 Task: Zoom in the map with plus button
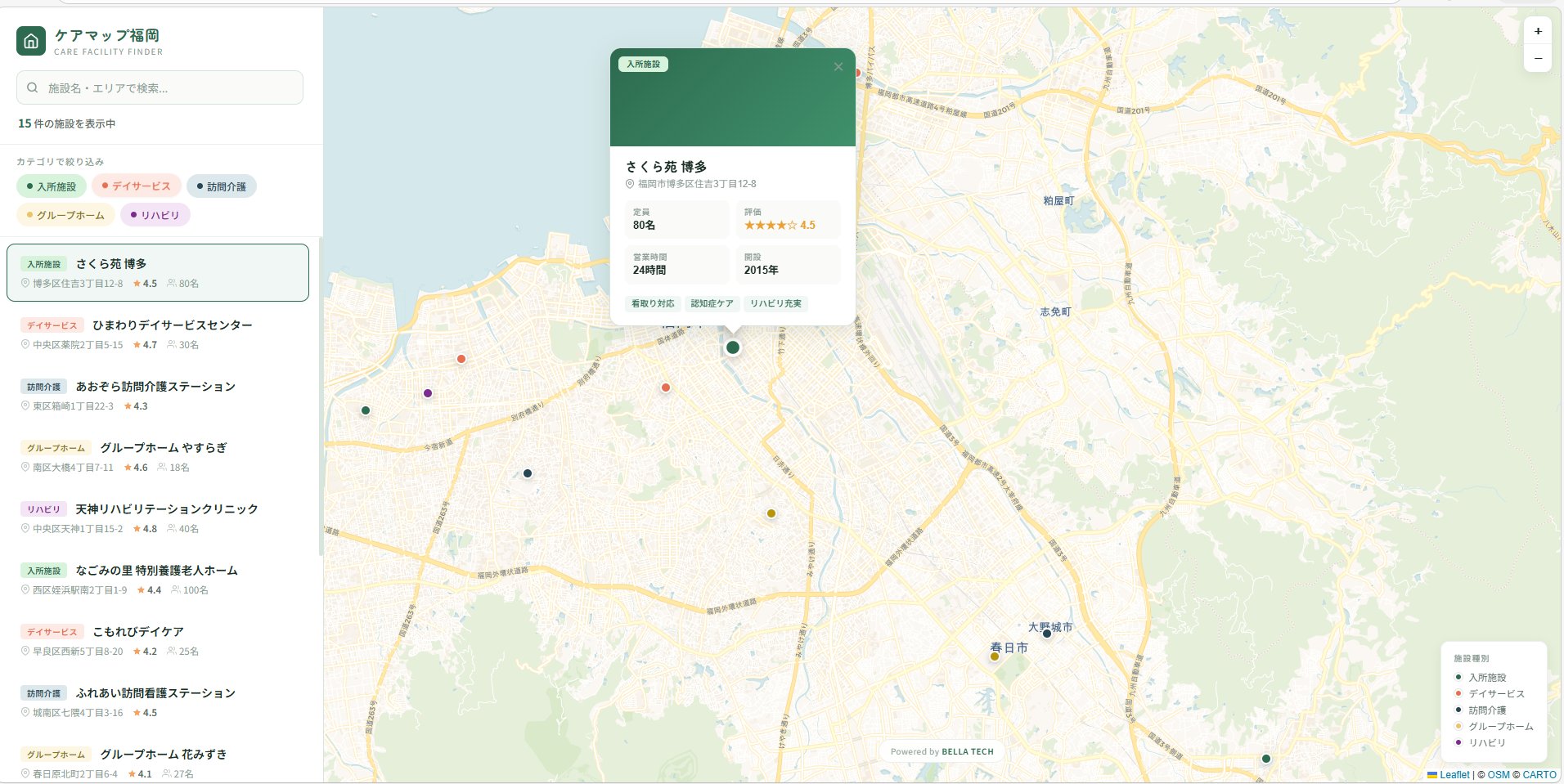[x=1538, y=31]
